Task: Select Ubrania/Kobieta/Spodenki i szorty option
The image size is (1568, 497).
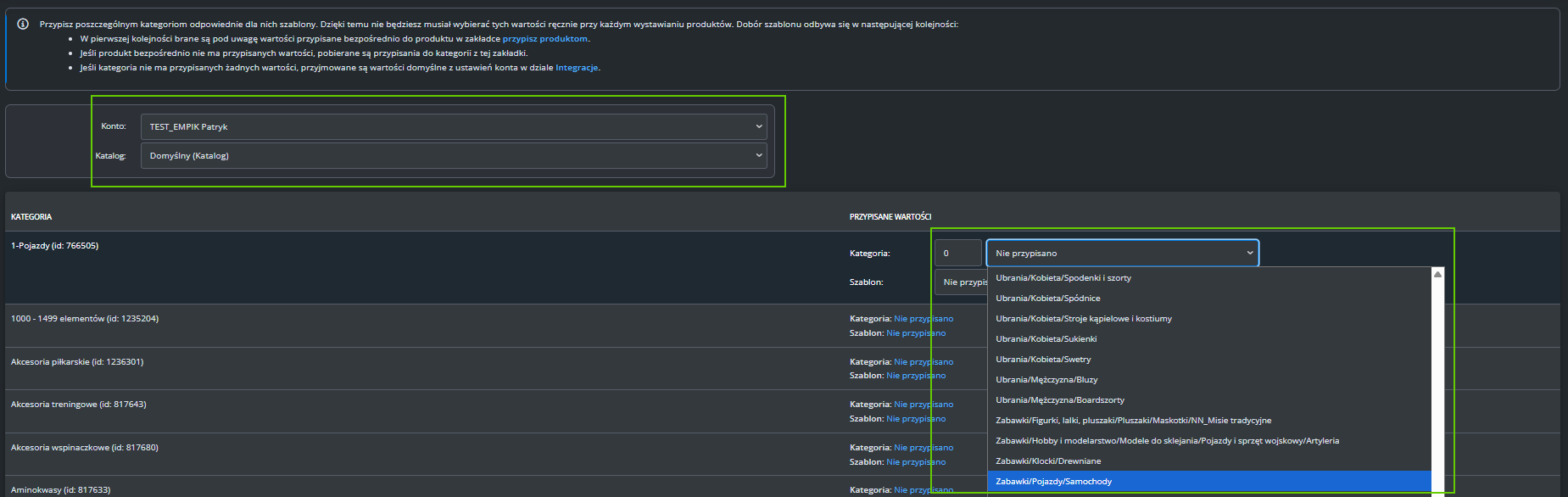Action: [1063, 277]
